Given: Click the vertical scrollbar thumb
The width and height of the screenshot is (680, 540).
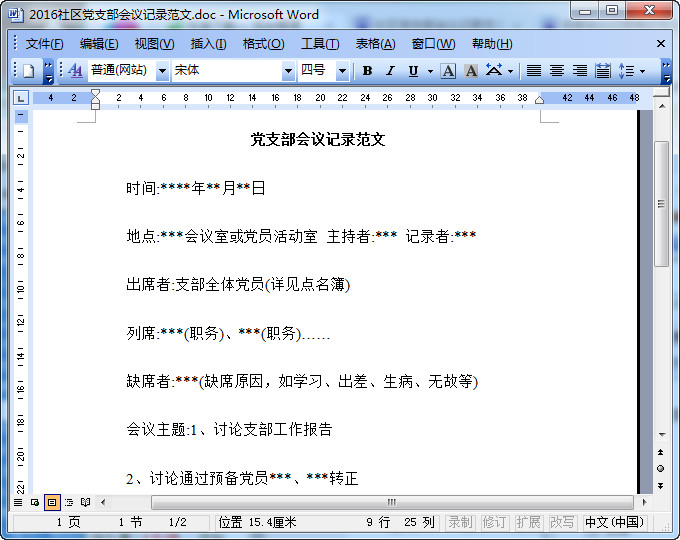Looking at the screenshot, I should pos(661,203).
